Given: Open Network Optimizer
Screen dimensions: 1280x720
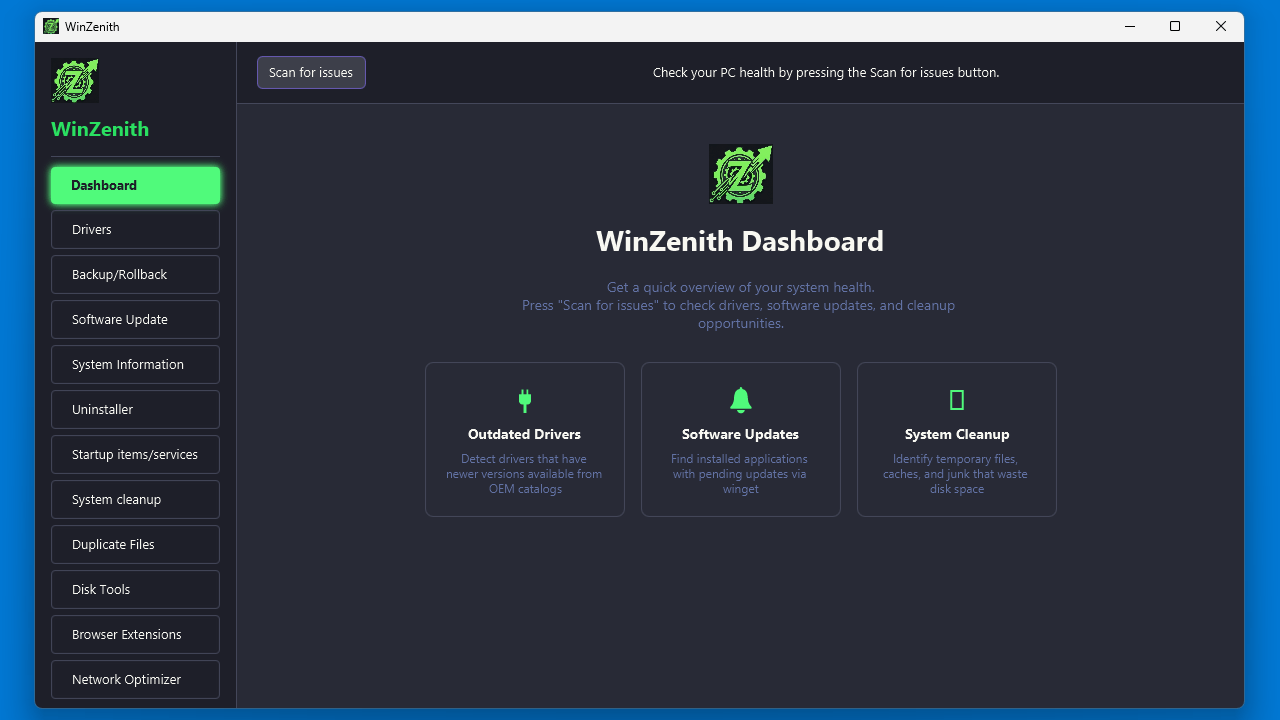Looking at the screenshot, I should [136, 680].
